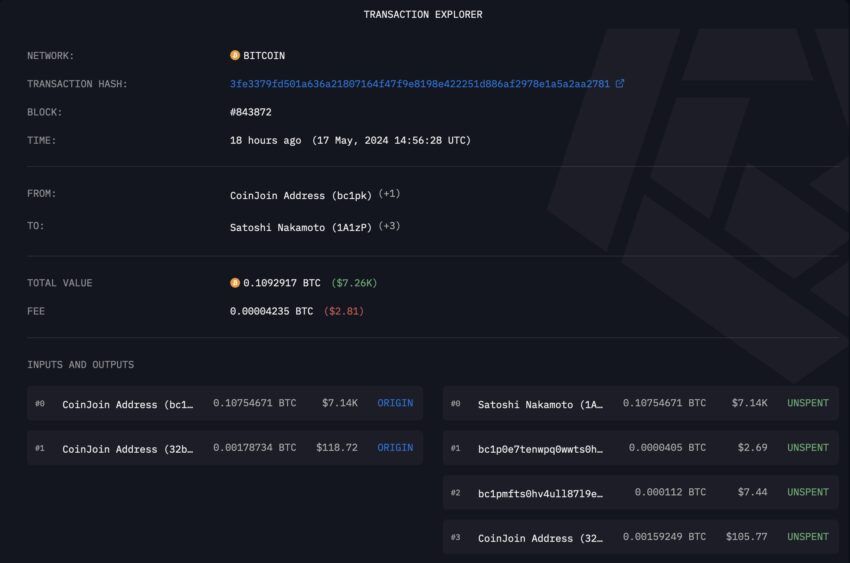Open the transaction hash link

[x=419, y=84]
